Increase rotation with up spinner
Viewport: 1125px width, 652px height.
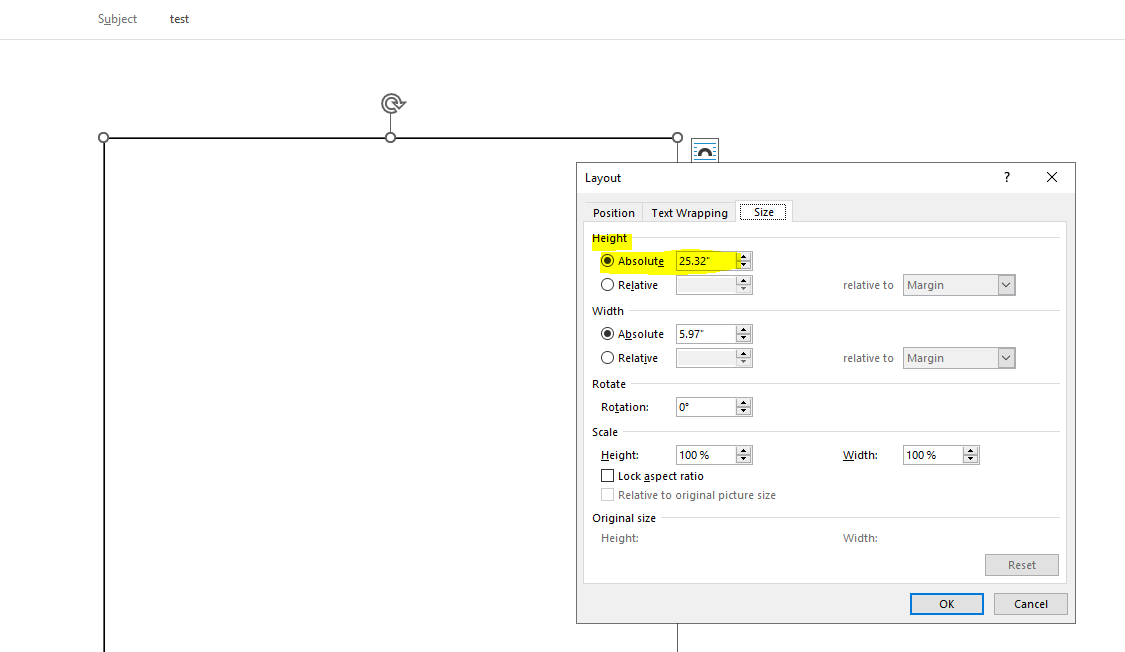pos(744,403)
